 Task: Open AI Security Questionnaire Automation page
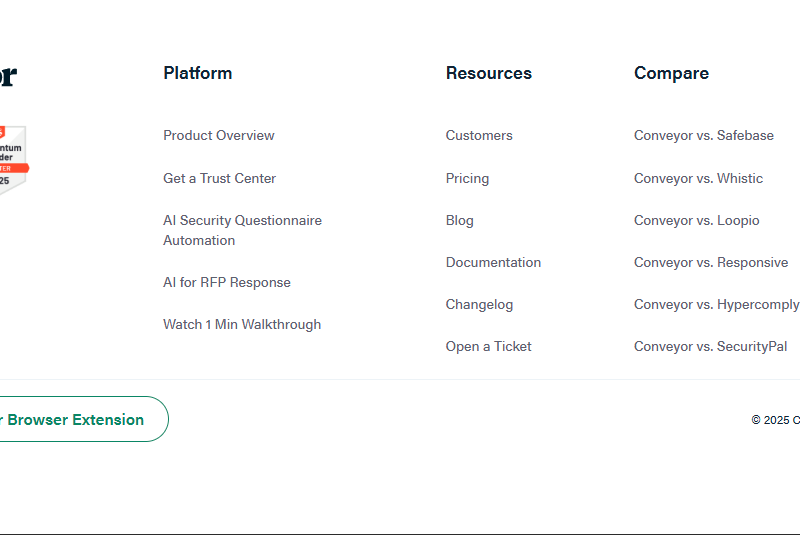[242, 230]
